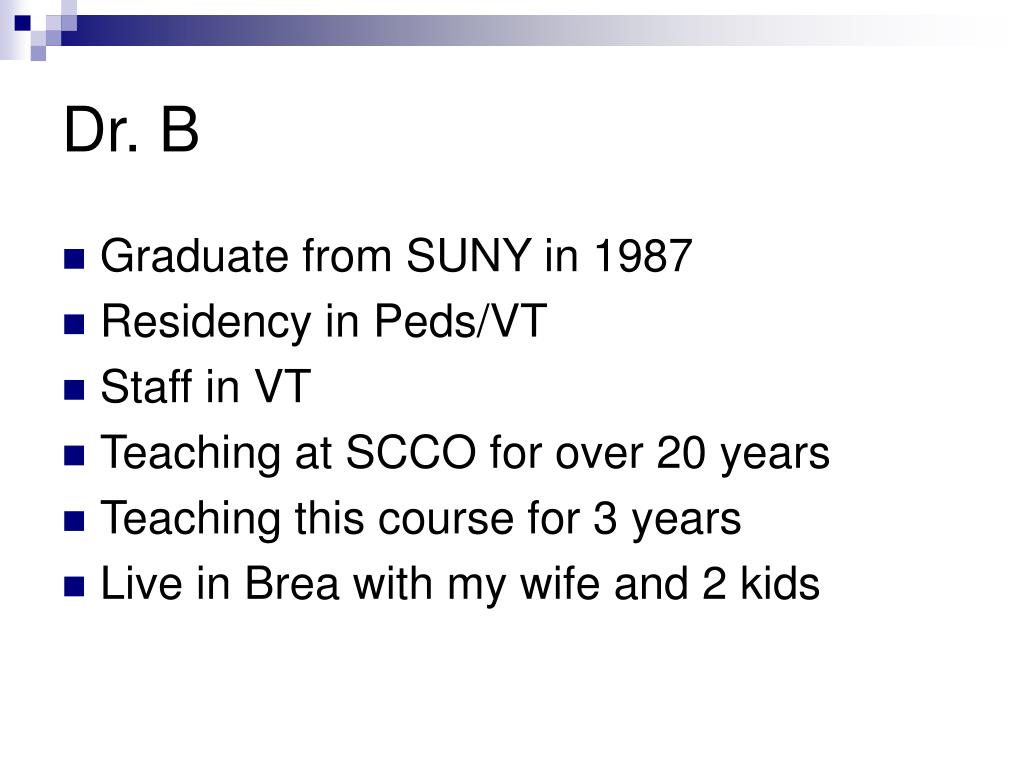Click the Teaching at SCCO for over 20 years line

[x=465, y=453]
